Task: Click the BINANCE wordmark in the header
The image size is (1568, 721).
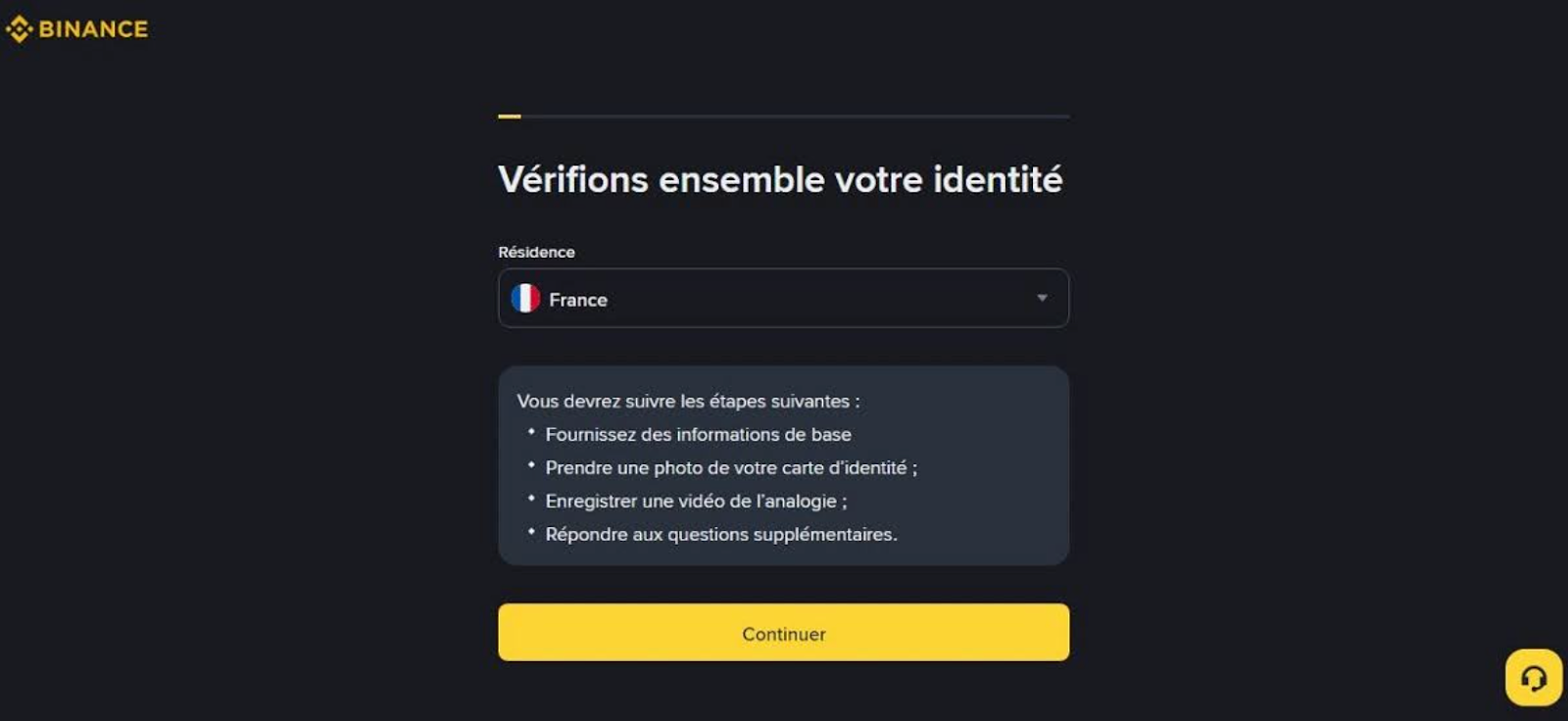Action: pyautogui.click(x=93, y=28)
